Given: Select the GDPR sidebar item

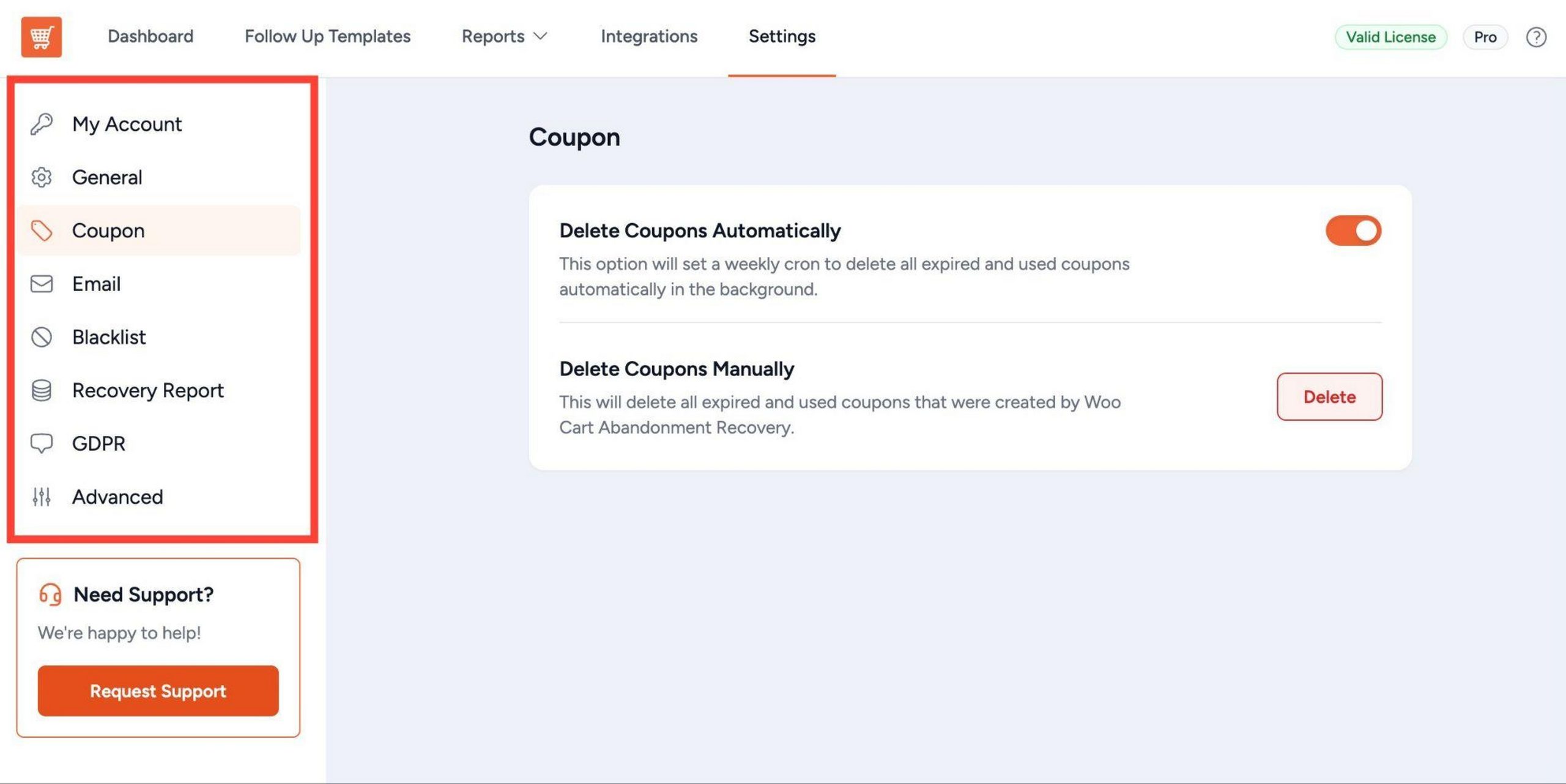Looking at the screenshot, I should (x=99, y=443).
